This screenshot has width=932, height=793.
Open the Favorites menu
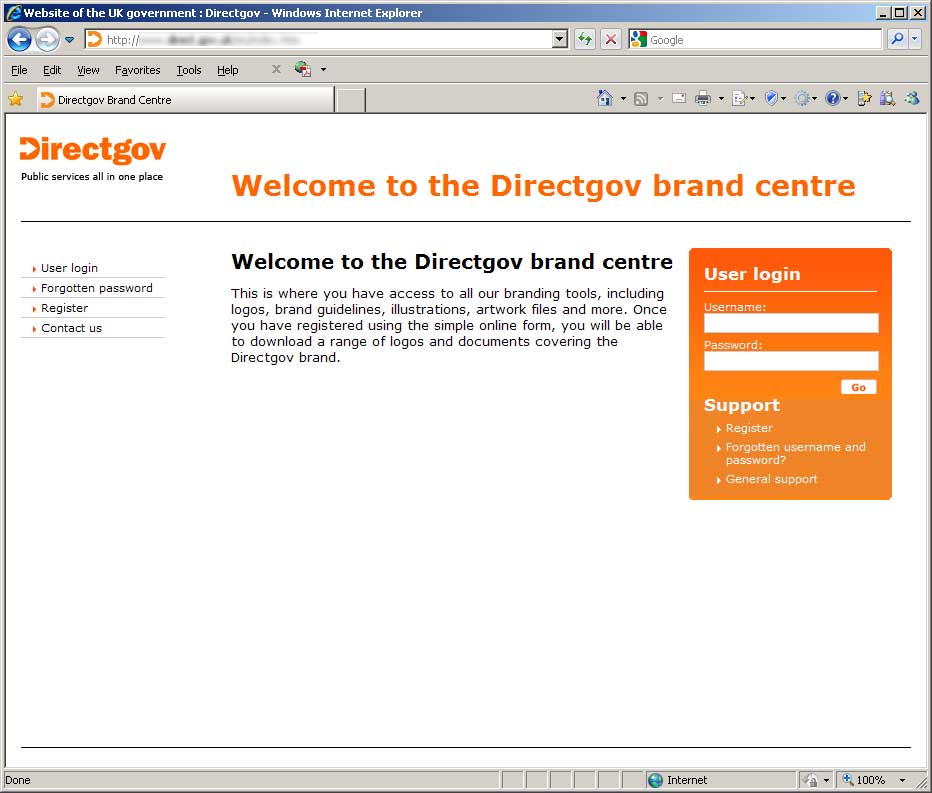pyautogui.click(x=137, y=70)
